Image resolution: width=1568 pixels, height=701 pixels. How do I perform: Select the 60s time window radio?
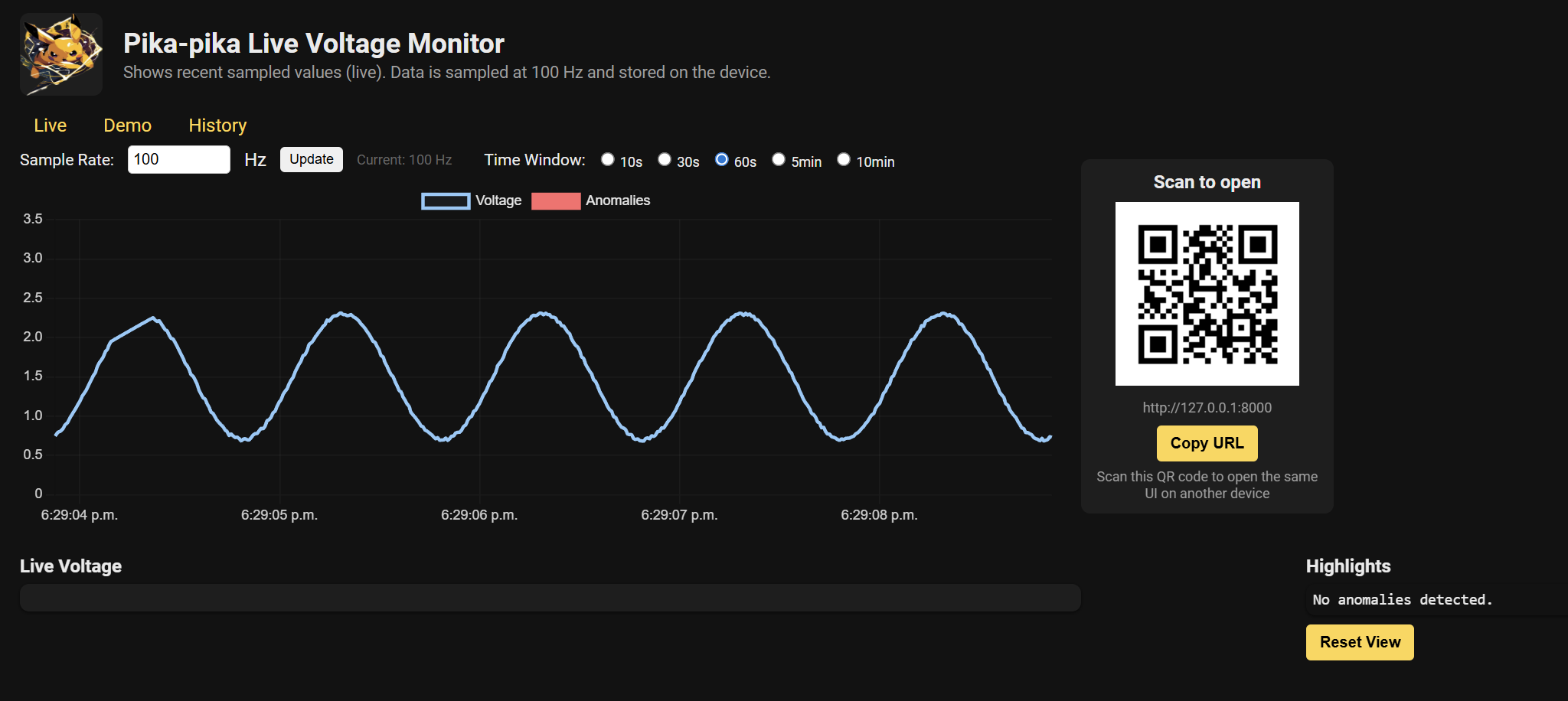point(722,159)
